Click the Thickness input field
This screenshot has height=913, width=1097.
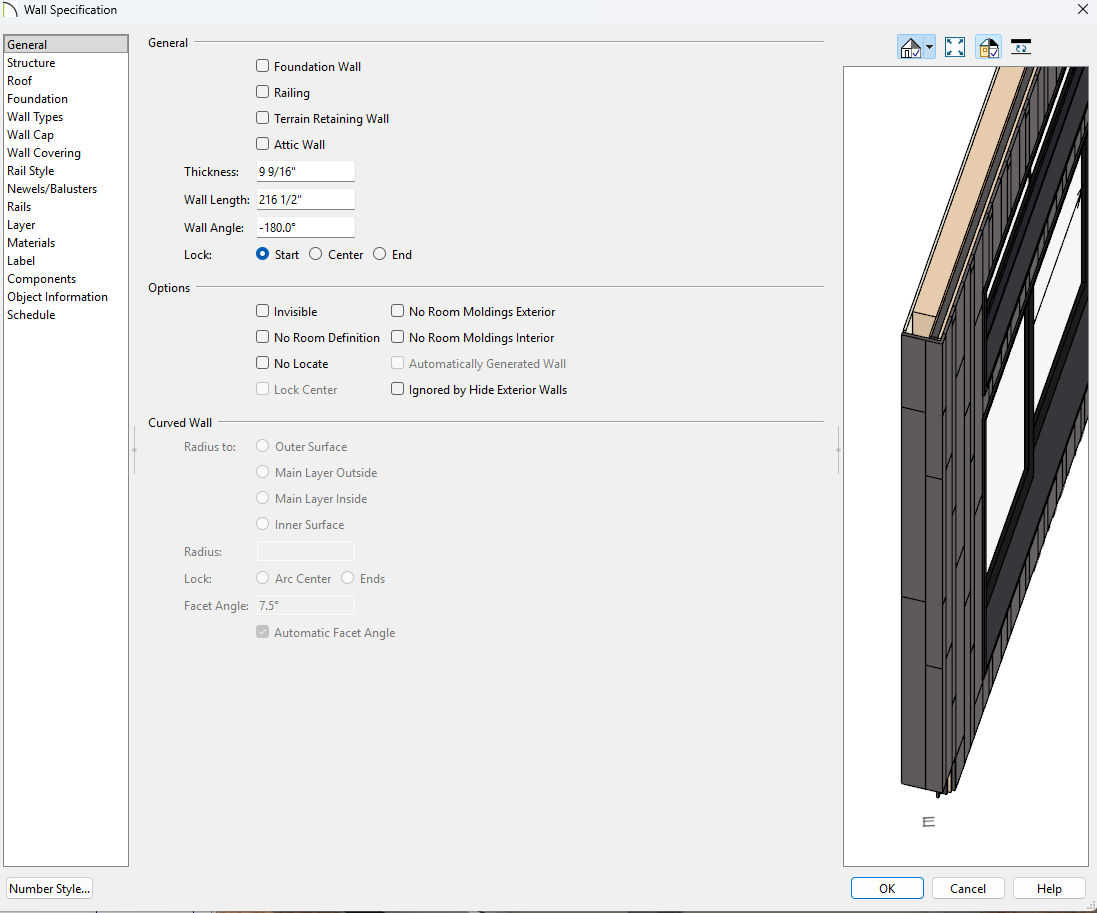pyautogui.click(x=305, y=172)
